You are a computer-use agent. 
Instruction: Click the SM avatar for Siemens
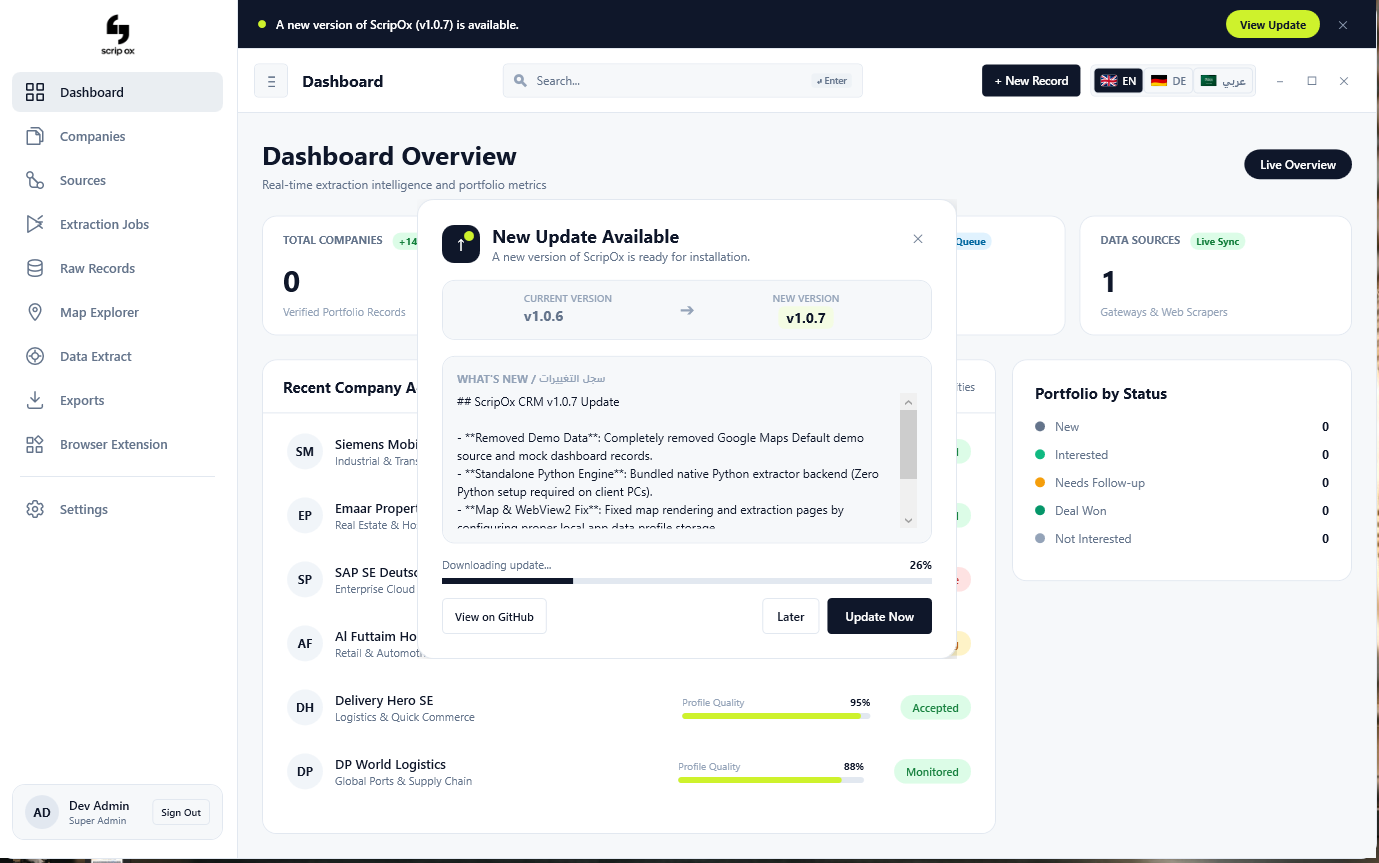point(305,452)
